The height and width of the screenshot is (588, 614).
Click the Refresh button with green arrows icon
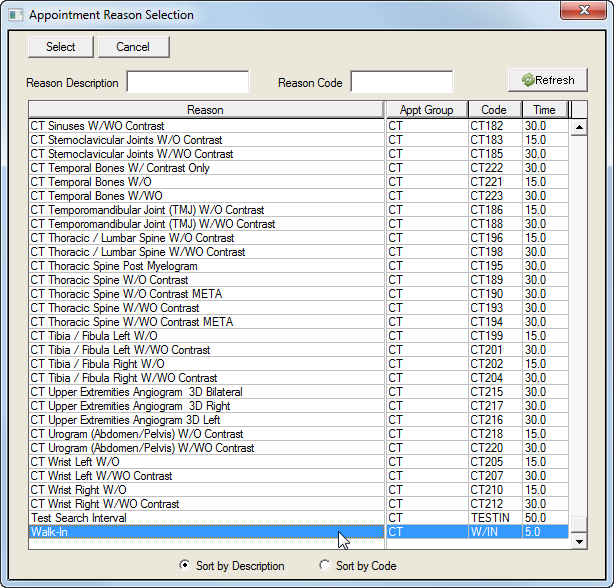(x=547, y=80)
